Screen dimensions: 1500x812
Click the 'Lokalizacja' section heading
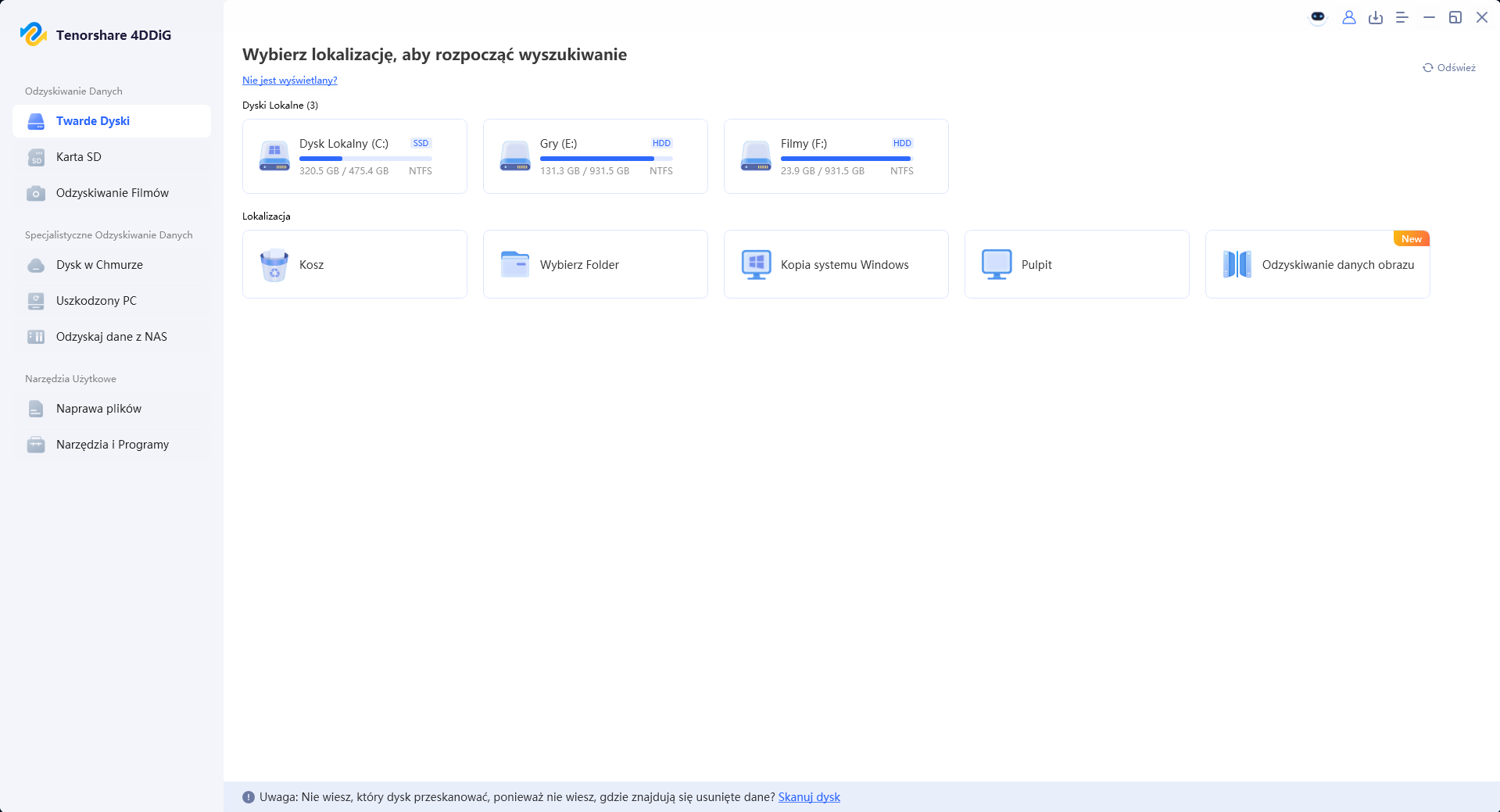[x=267, y=216]
